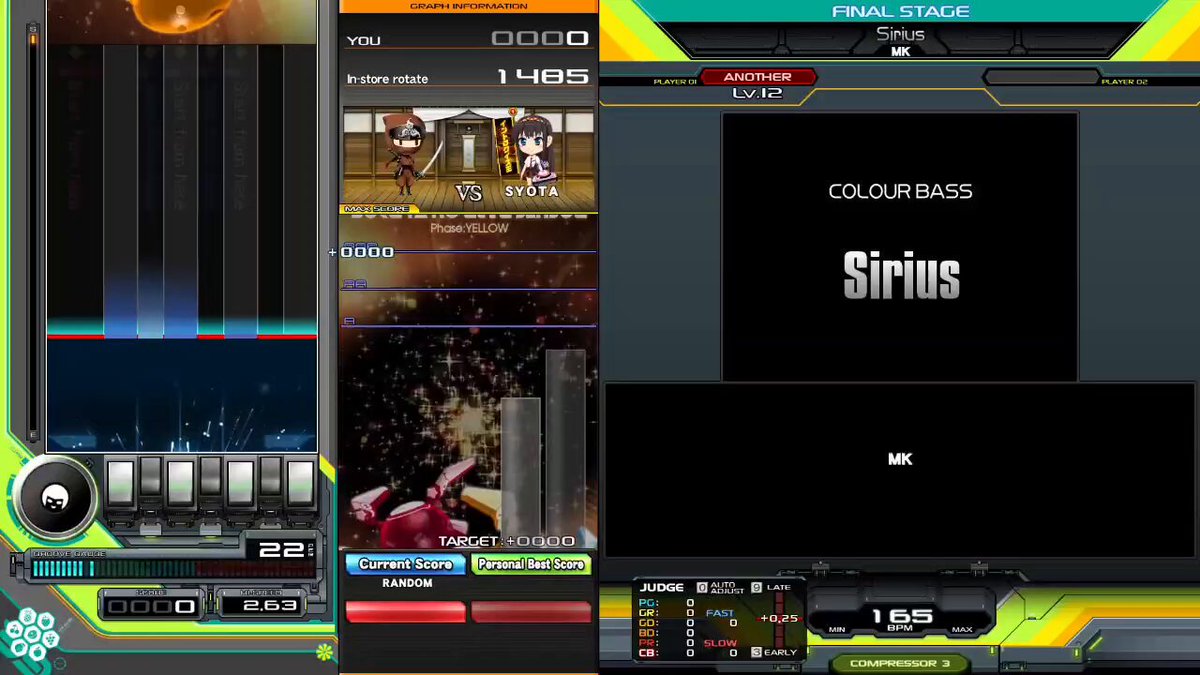Click the Lv.12 level text
The image size is (1200, 675).
pos(757,93)
